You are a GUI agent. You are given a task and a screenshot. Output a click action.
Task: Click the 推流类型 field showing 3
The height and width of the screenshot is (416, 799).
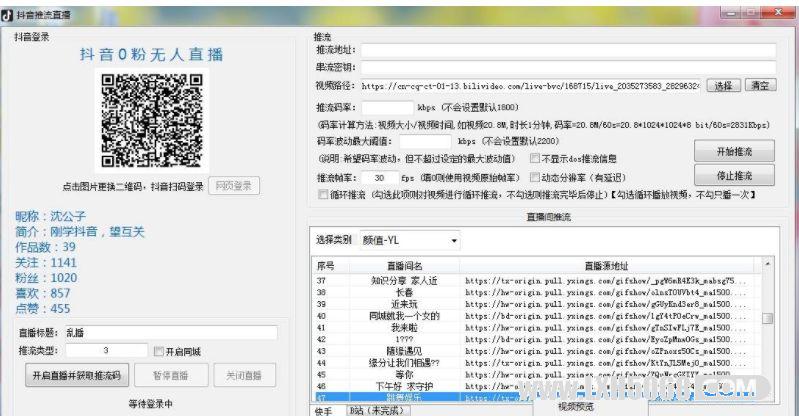coord(106,351)
